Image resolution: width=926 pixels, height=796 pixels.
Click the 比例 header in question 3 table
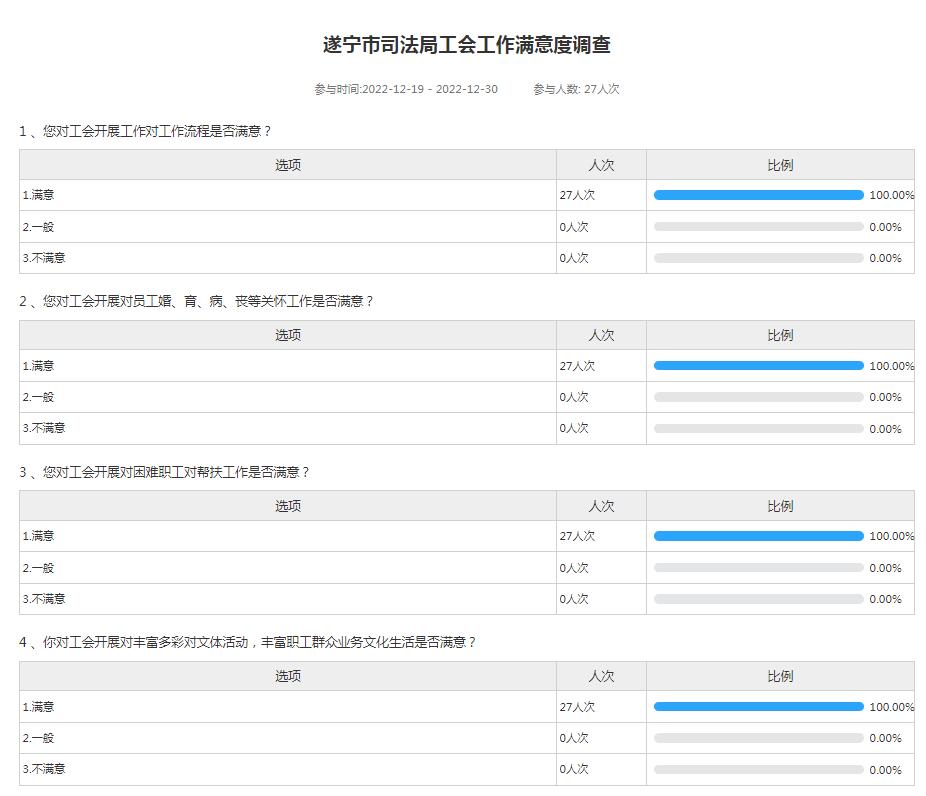[x=780, y=506]
